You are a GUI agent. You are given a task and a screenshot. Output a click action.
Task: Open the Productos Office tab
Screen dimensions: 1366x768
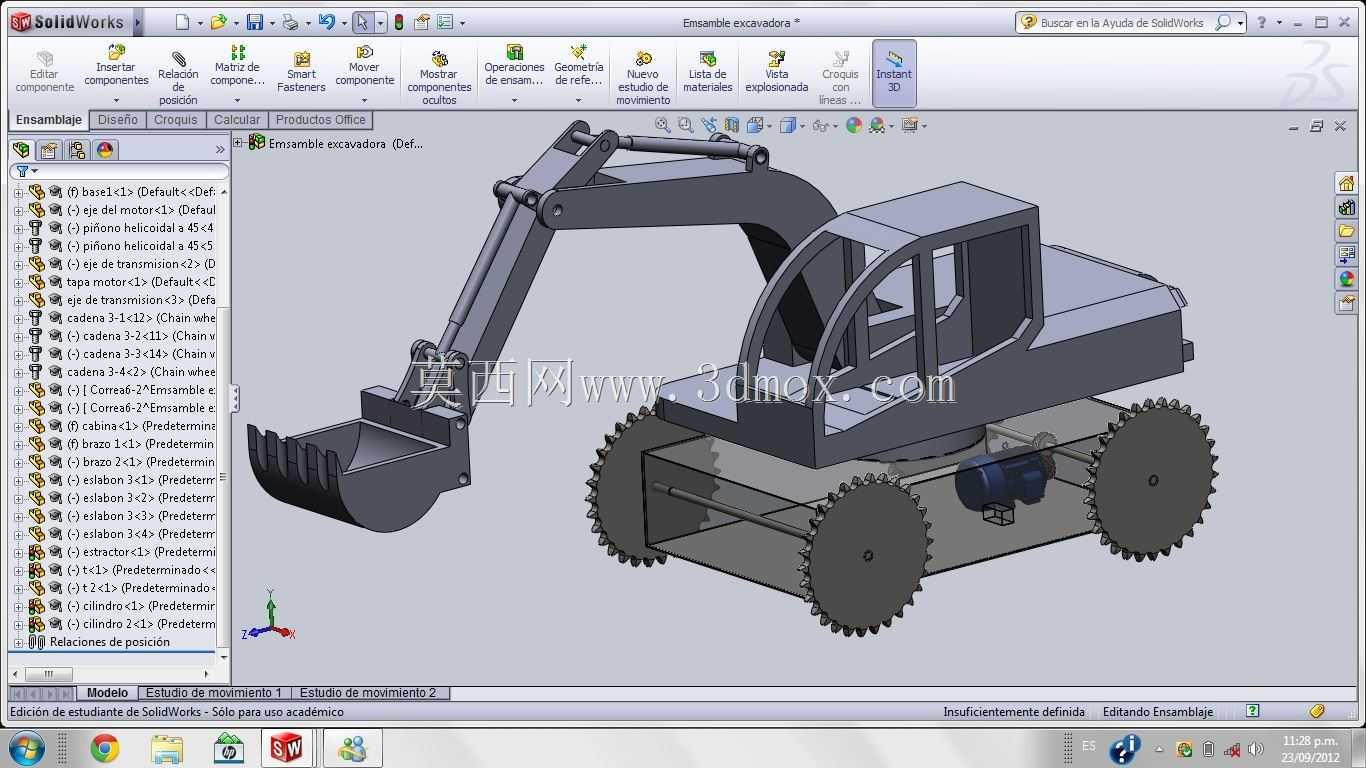321,120
